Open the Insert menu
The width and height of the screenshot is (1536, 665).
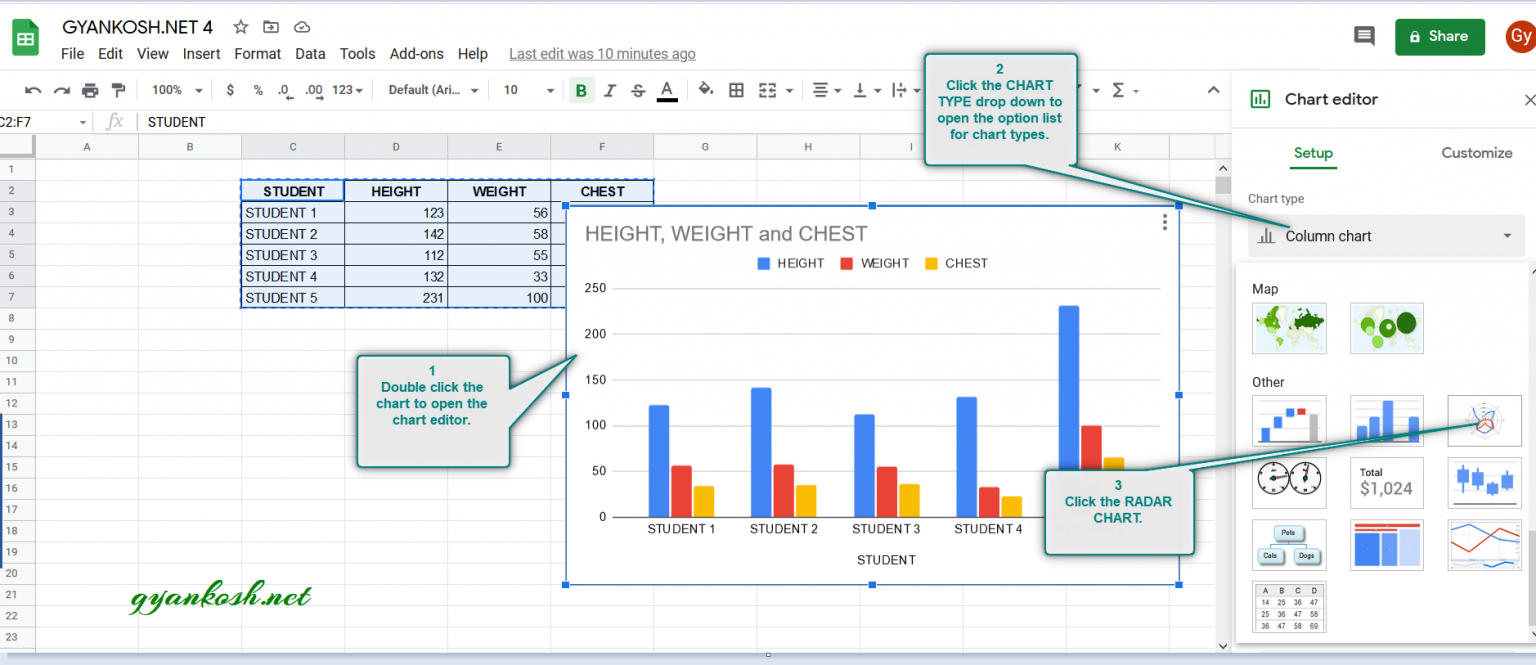[x=201, y=54]
